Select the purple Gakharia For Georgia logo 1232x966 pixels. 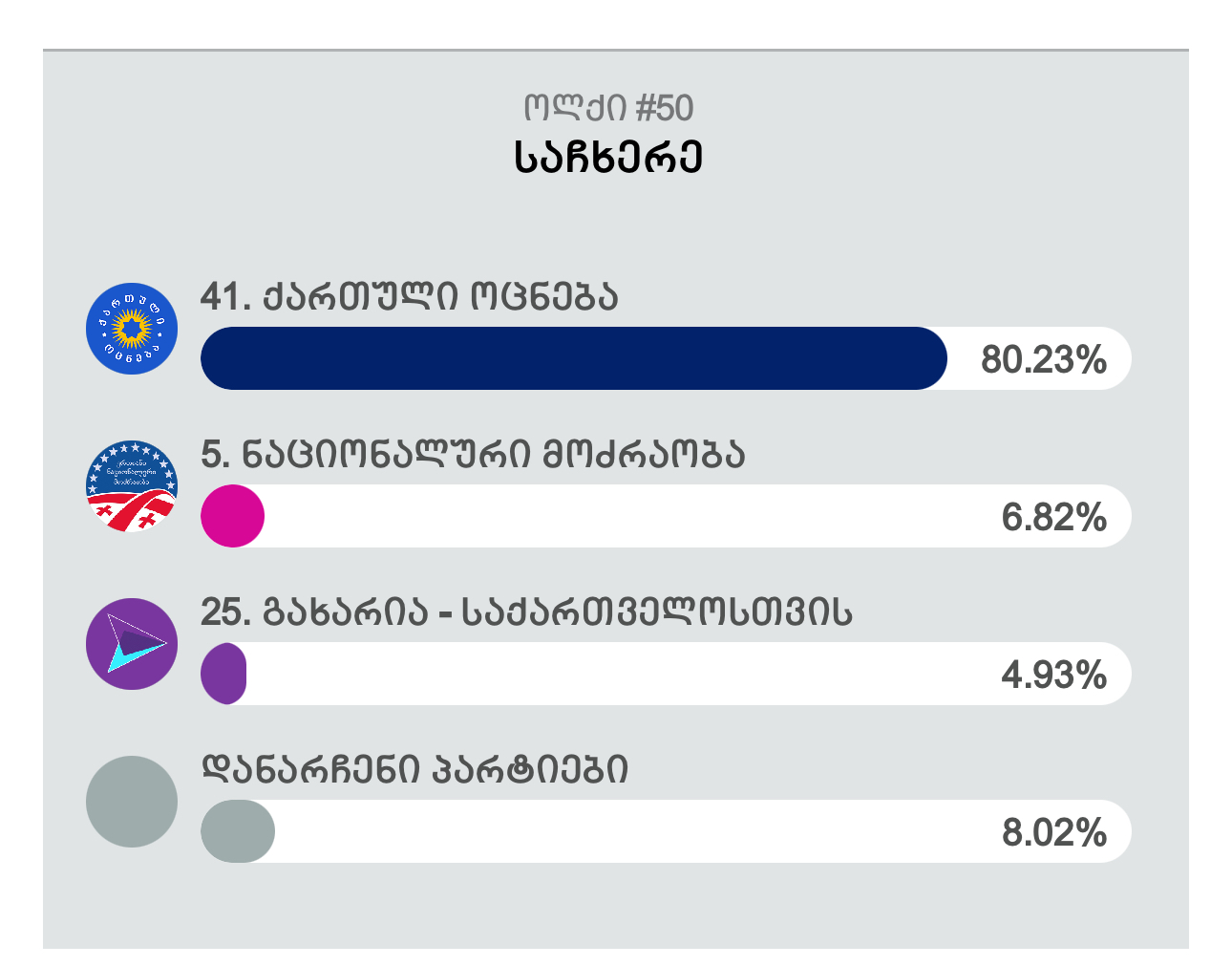[132, 644]
